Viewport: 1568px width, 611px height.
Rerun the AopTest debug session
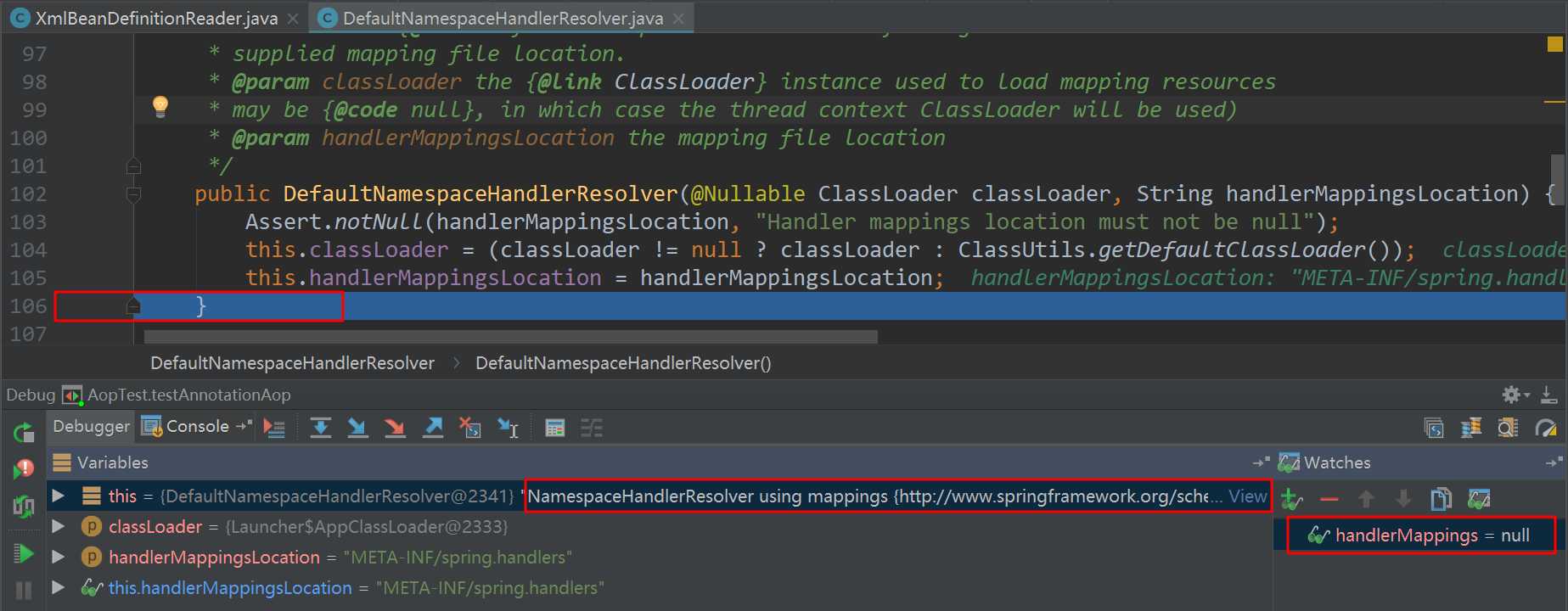click(24, 433)
